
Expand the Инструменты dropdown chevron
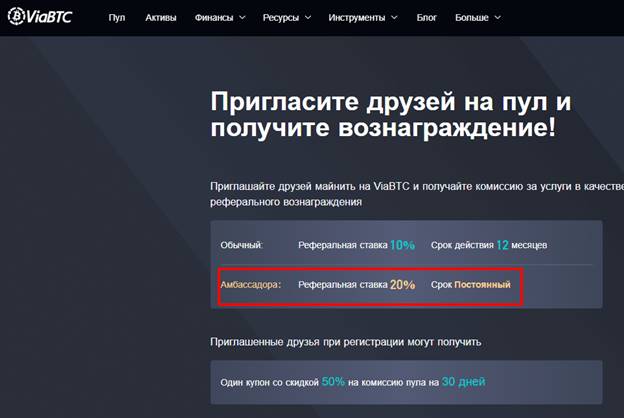(x=394, y=18)
